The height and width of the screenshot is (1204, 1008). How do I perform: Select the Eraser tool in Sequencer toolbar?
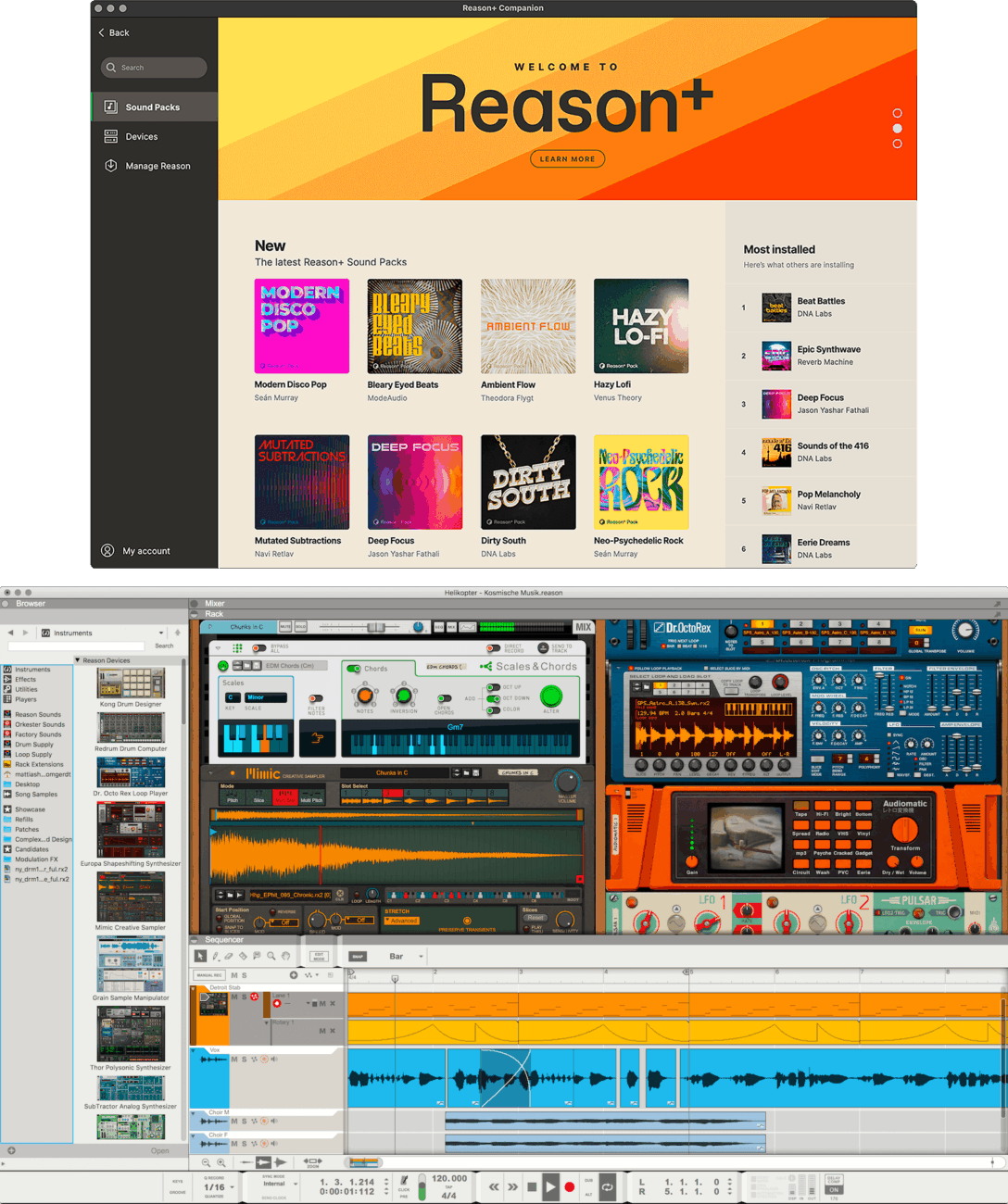coord(229,956)
